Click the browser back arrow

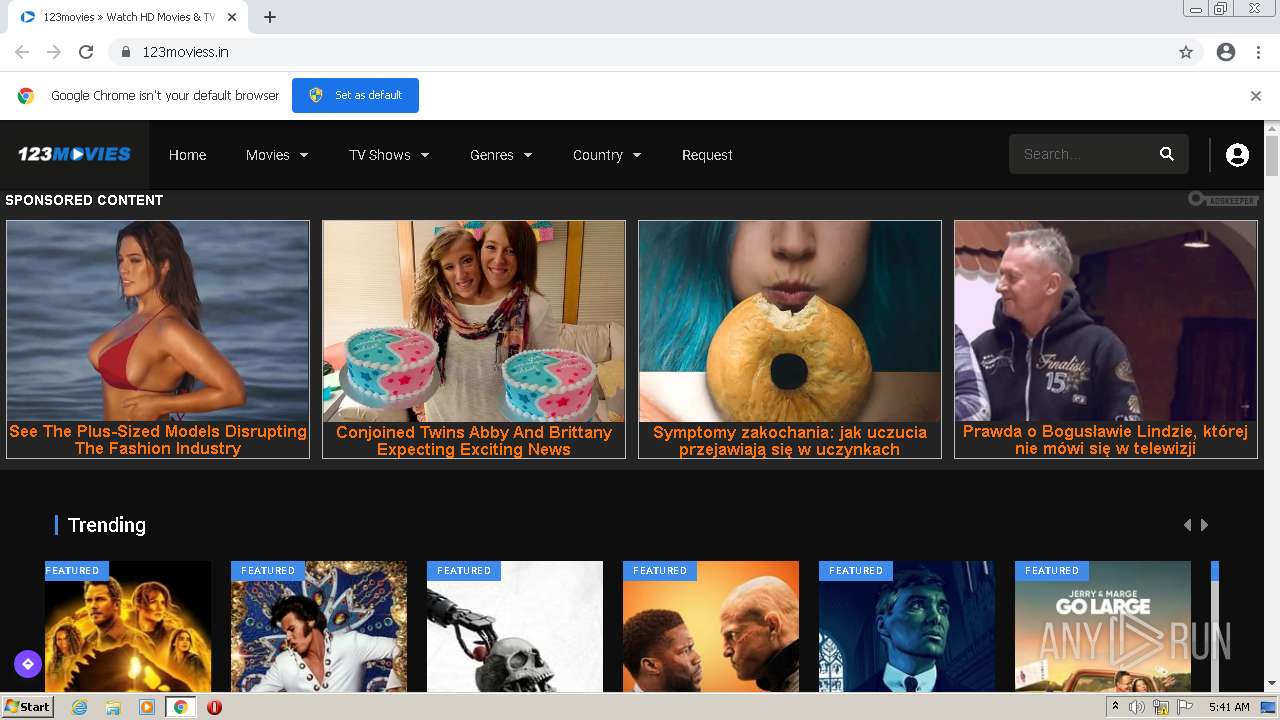(22, 52)
